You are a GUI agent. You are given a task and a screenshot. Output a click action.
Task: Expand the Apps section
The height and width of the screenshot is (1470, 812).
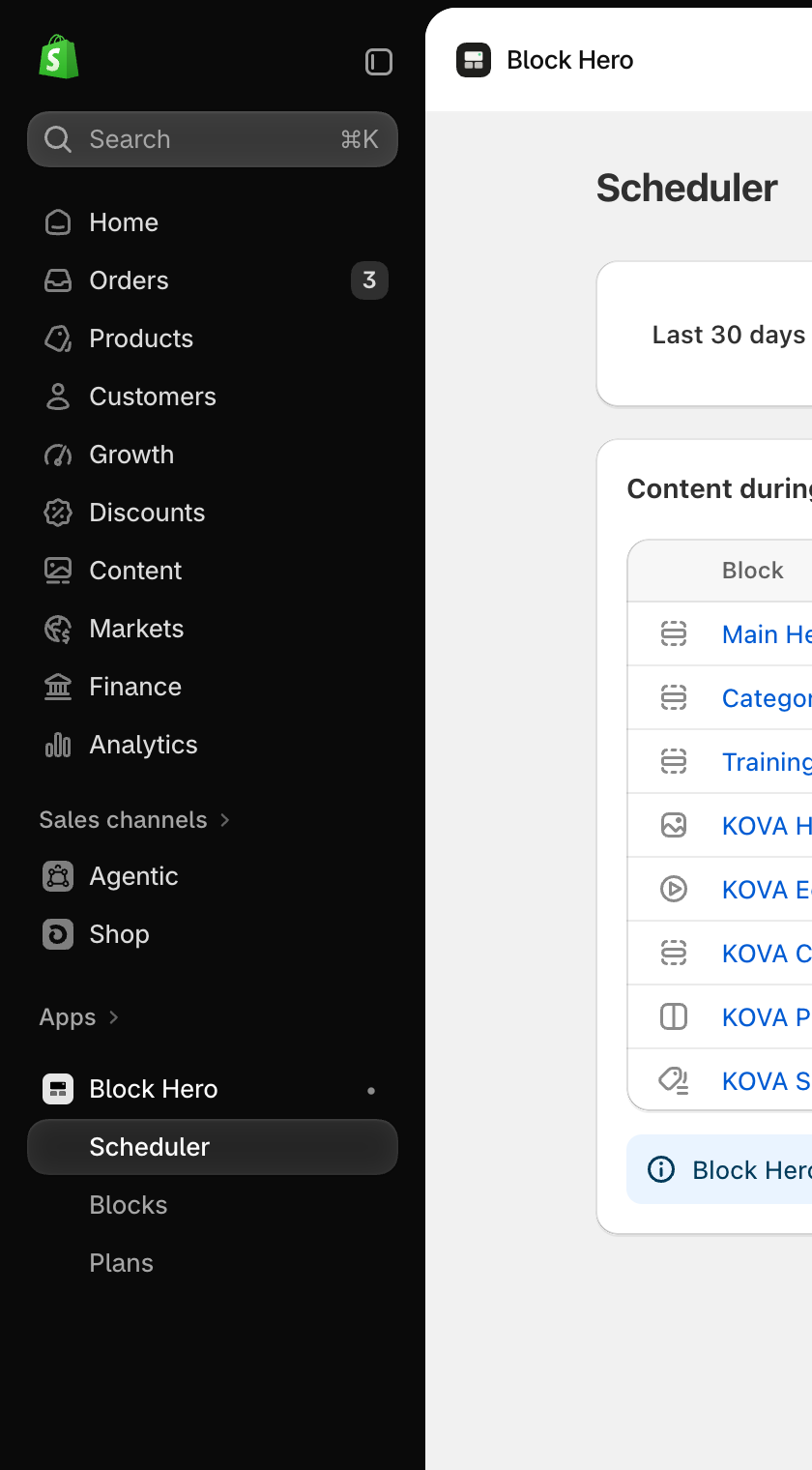click(79, 1017)
